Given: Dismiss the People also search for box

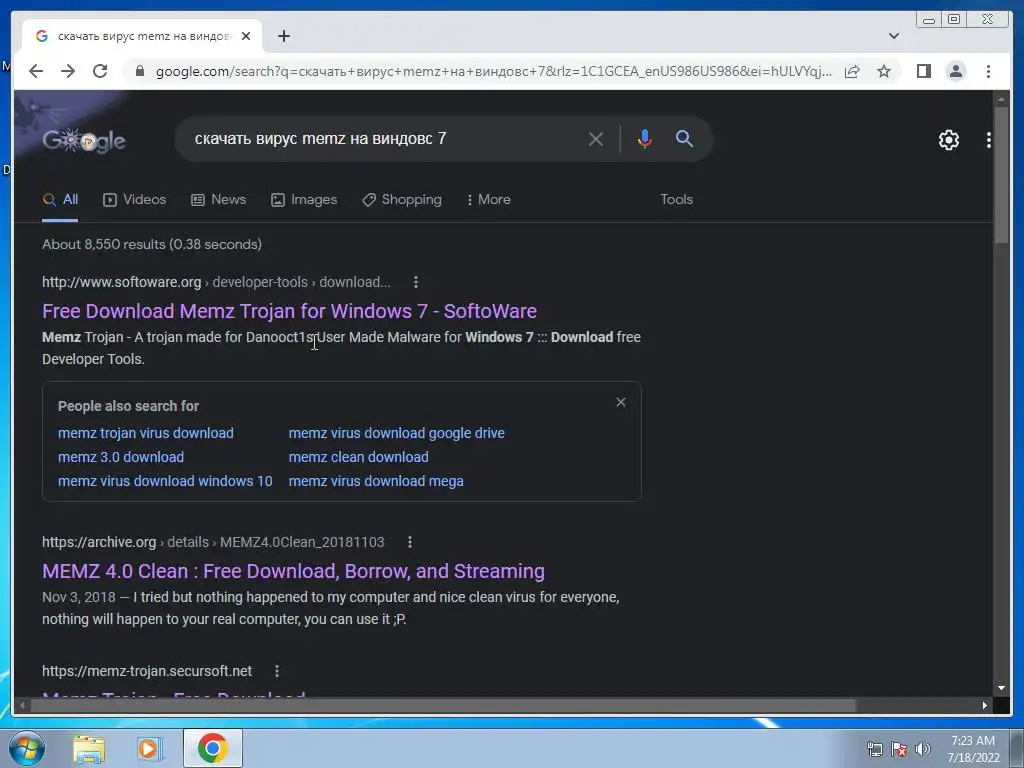Looking at the screenshot, I should point(621,402).
